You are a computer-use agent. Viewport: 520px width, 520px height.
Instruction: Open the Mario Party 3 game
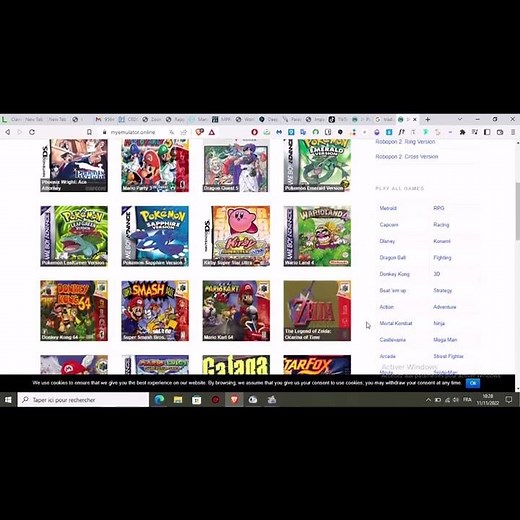(155, 166)
